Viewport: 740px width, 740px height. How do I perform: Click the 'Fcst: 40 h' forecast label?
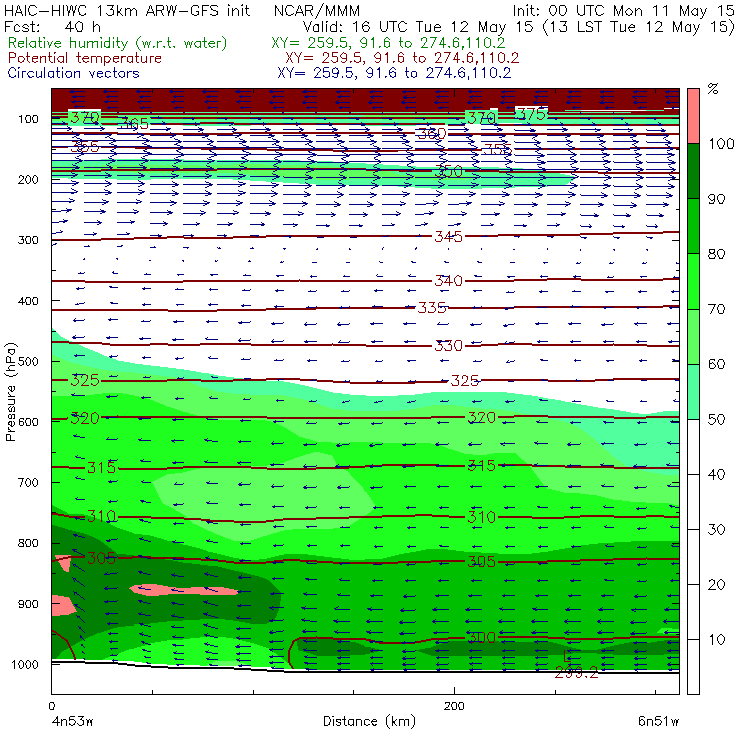(x=52, y=26)
